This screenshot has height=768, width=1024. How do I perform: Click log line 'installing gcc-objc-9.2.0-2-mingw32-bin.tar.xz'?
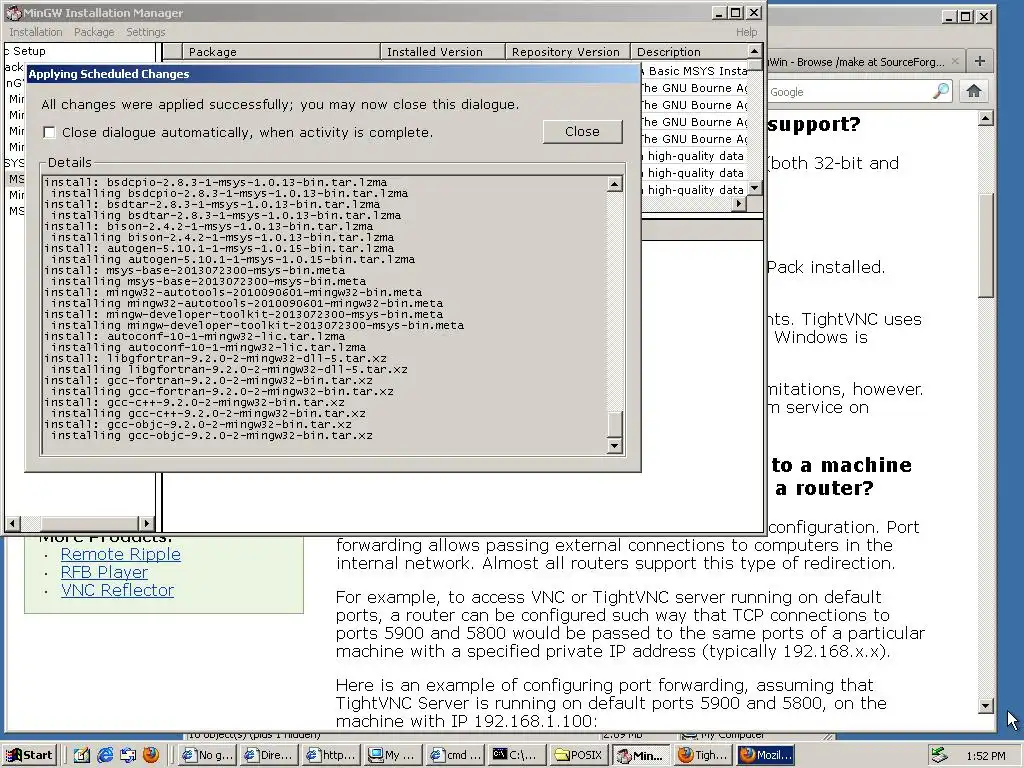(x=212, y=436)
